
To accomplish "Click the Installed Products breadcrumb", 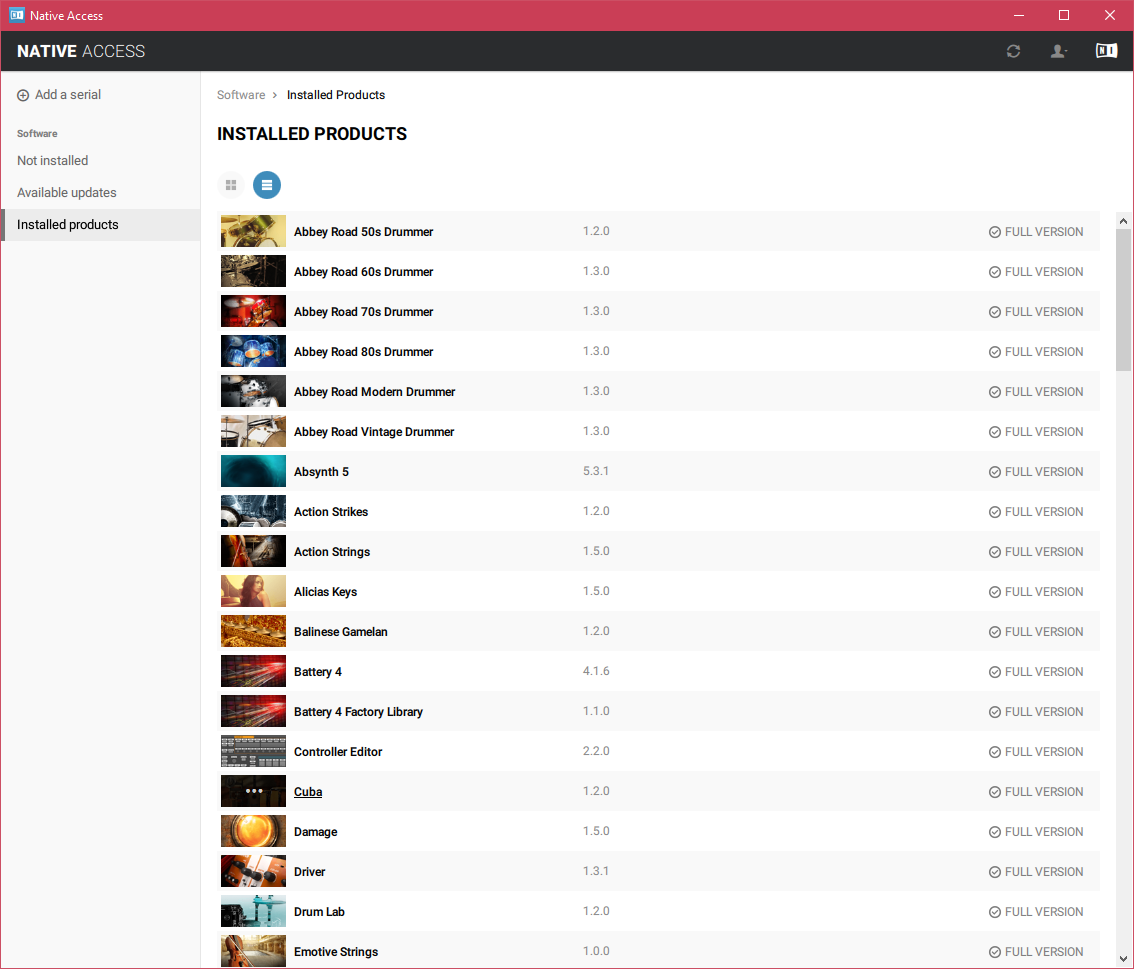I will tap(336, 95).
